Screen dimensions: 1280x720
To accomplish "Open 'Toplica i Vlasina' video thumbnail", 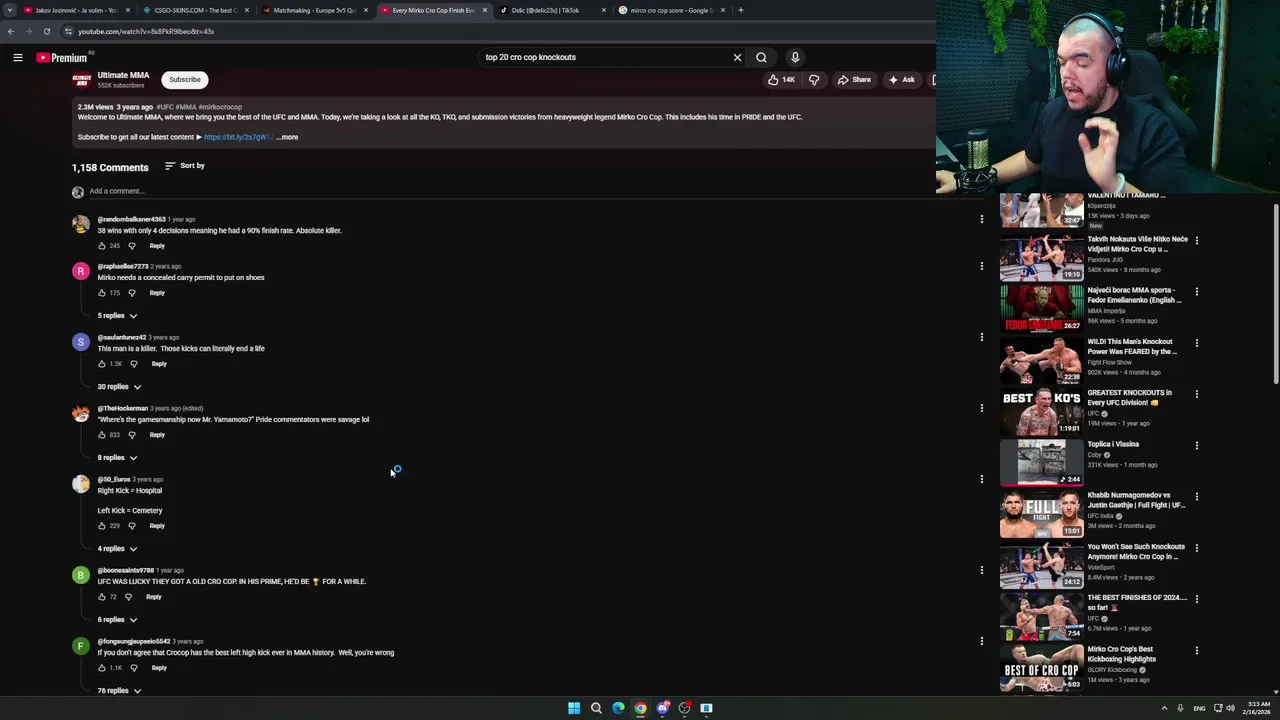I will [x=1041, y=463].
